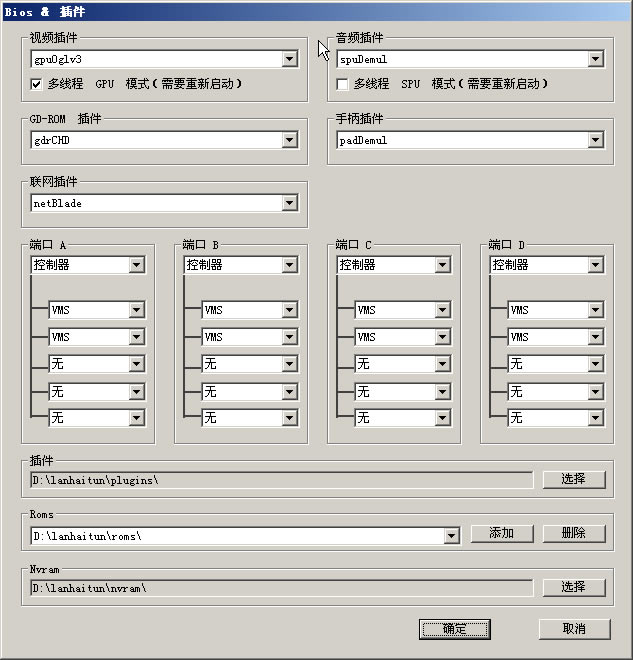This screenshot has height=660, width=633.
Task: Open the Roms path dropdown list
Action: click(x=451, y=536)
